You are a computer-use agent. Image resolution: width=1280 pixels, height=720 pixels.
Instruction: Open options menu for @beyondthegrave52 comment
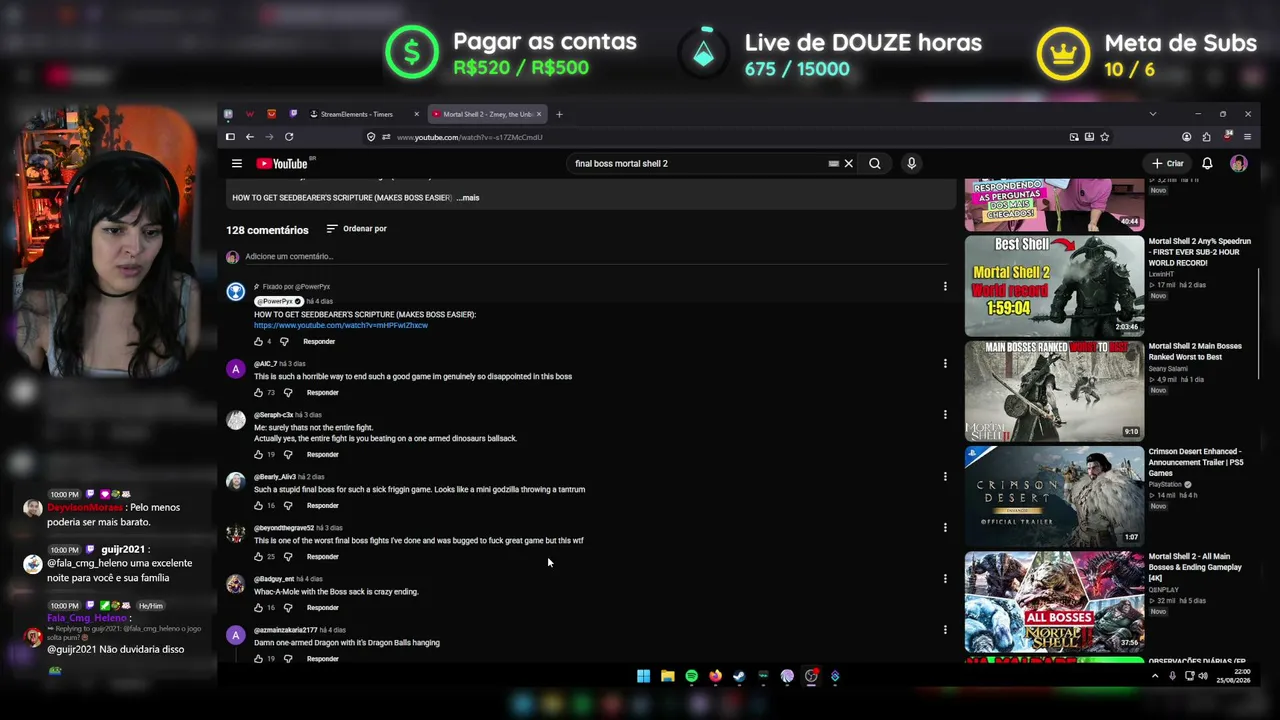(945, 528)
